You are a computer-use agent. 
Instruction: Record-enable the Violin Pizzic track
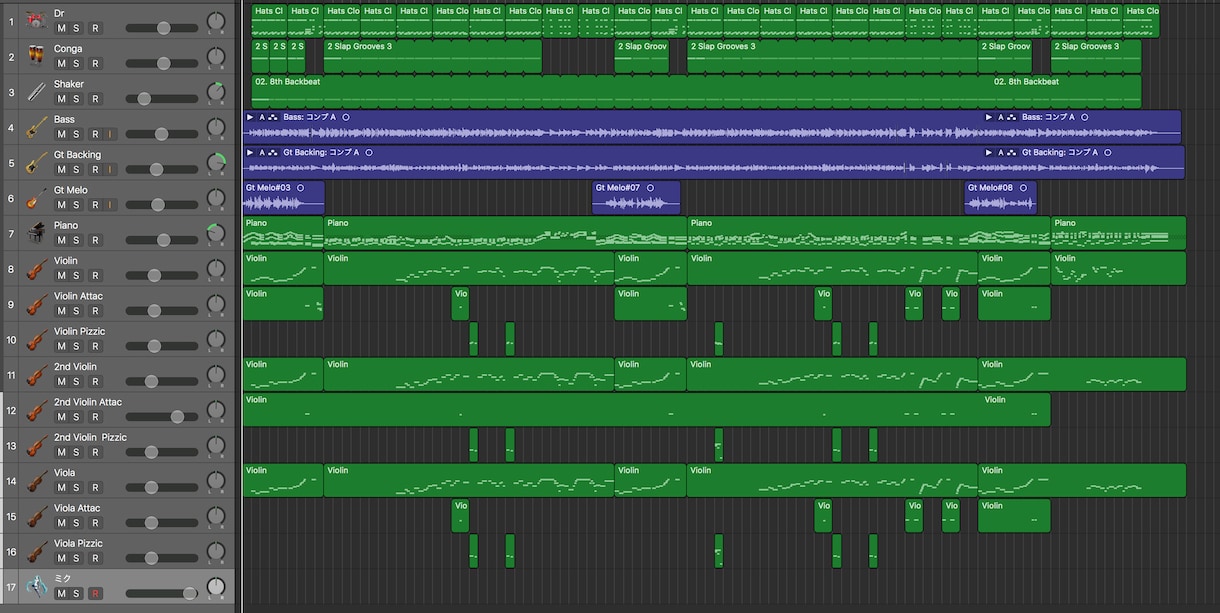coord(95,346)
